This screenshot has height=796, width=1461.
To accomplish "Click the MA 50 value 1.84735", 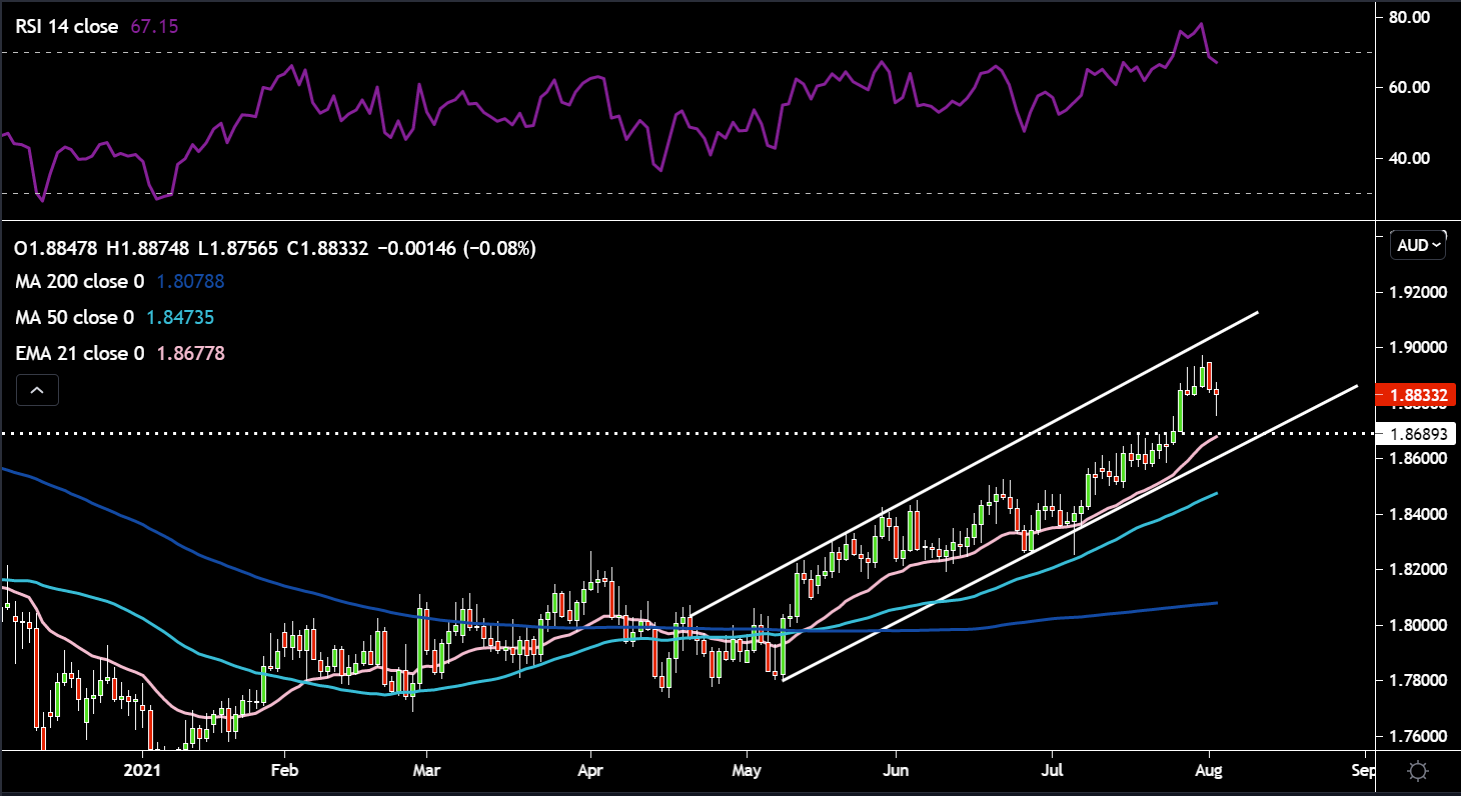I will point(180,318).
